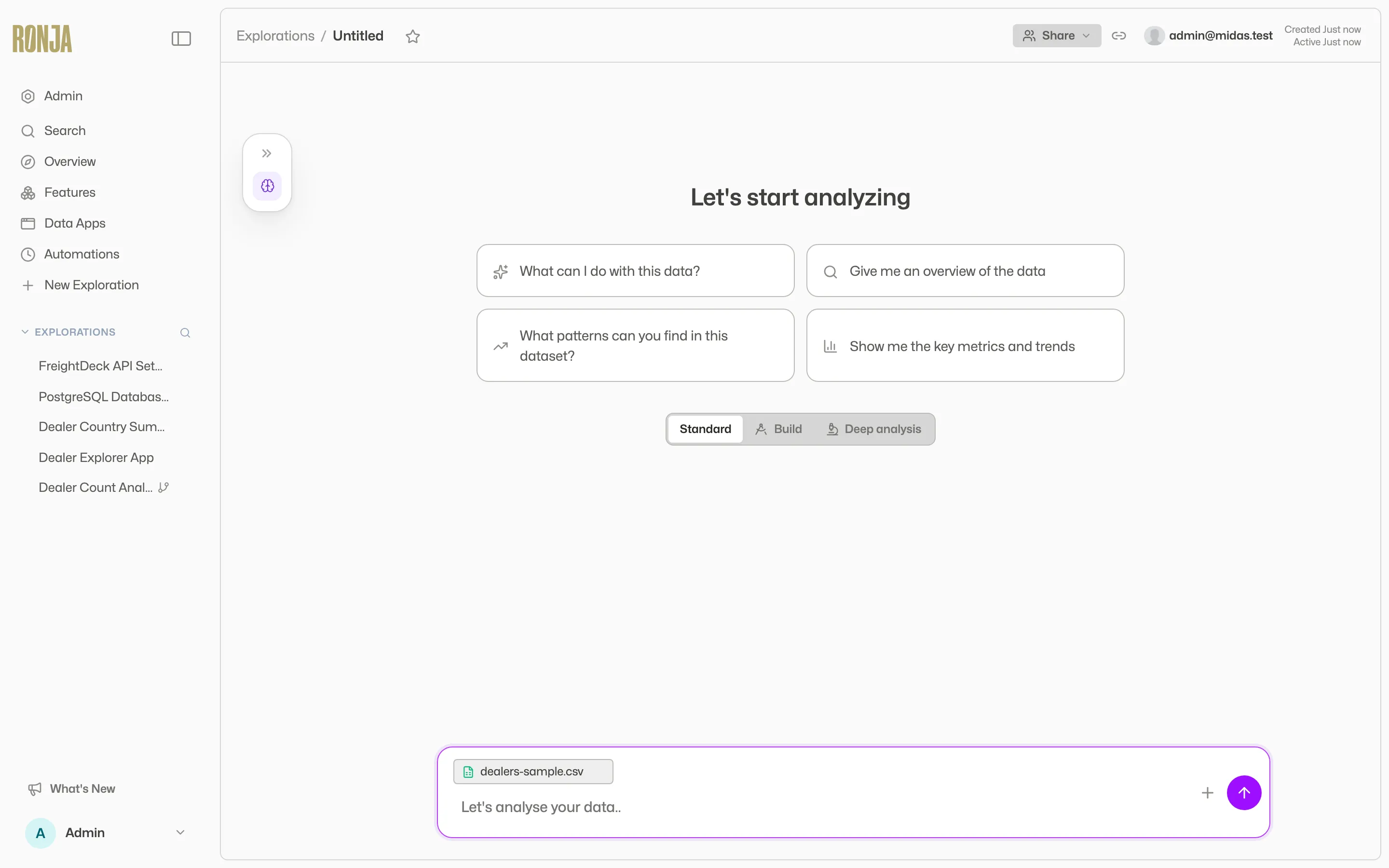
Task: Add attachment with the plus icon
Action: click(x=1207, y=792)
